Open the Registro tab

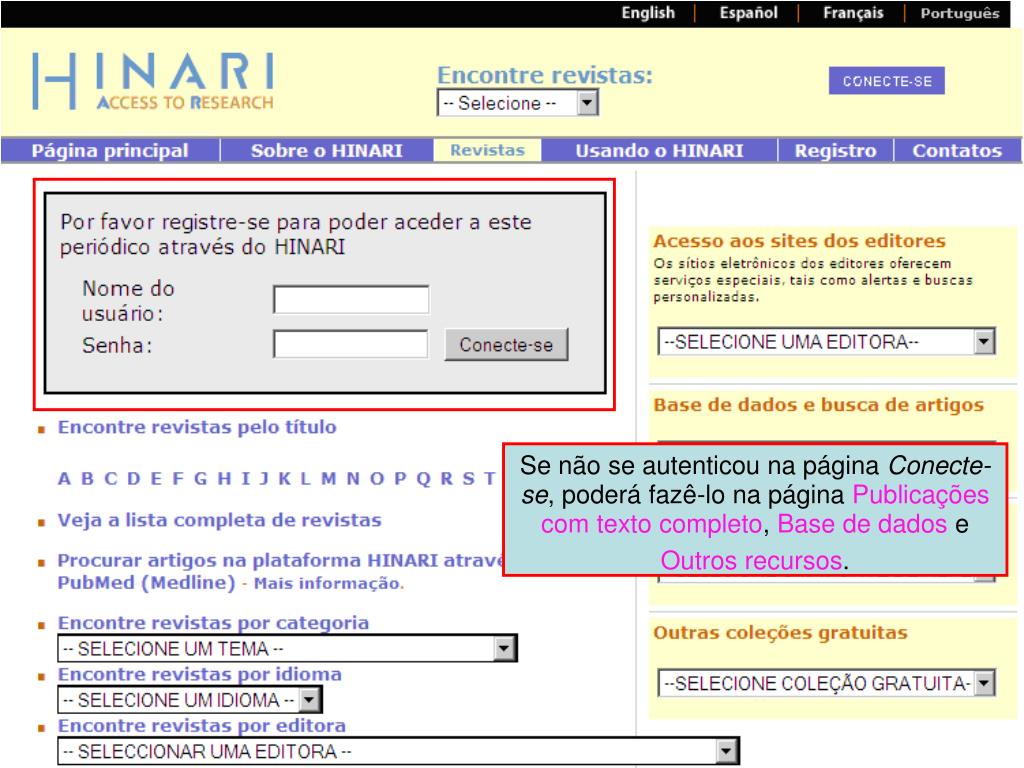click(x=835, y=151)
